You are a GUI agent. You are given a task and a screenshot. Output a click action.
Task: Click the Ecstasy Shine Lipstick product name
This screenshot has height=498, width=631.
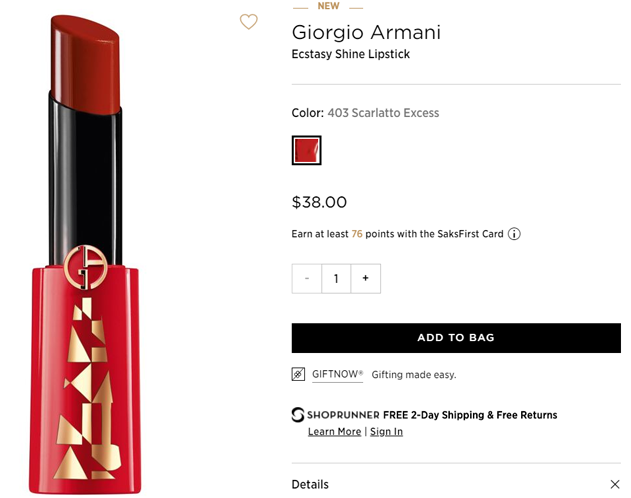coord(351,54)
